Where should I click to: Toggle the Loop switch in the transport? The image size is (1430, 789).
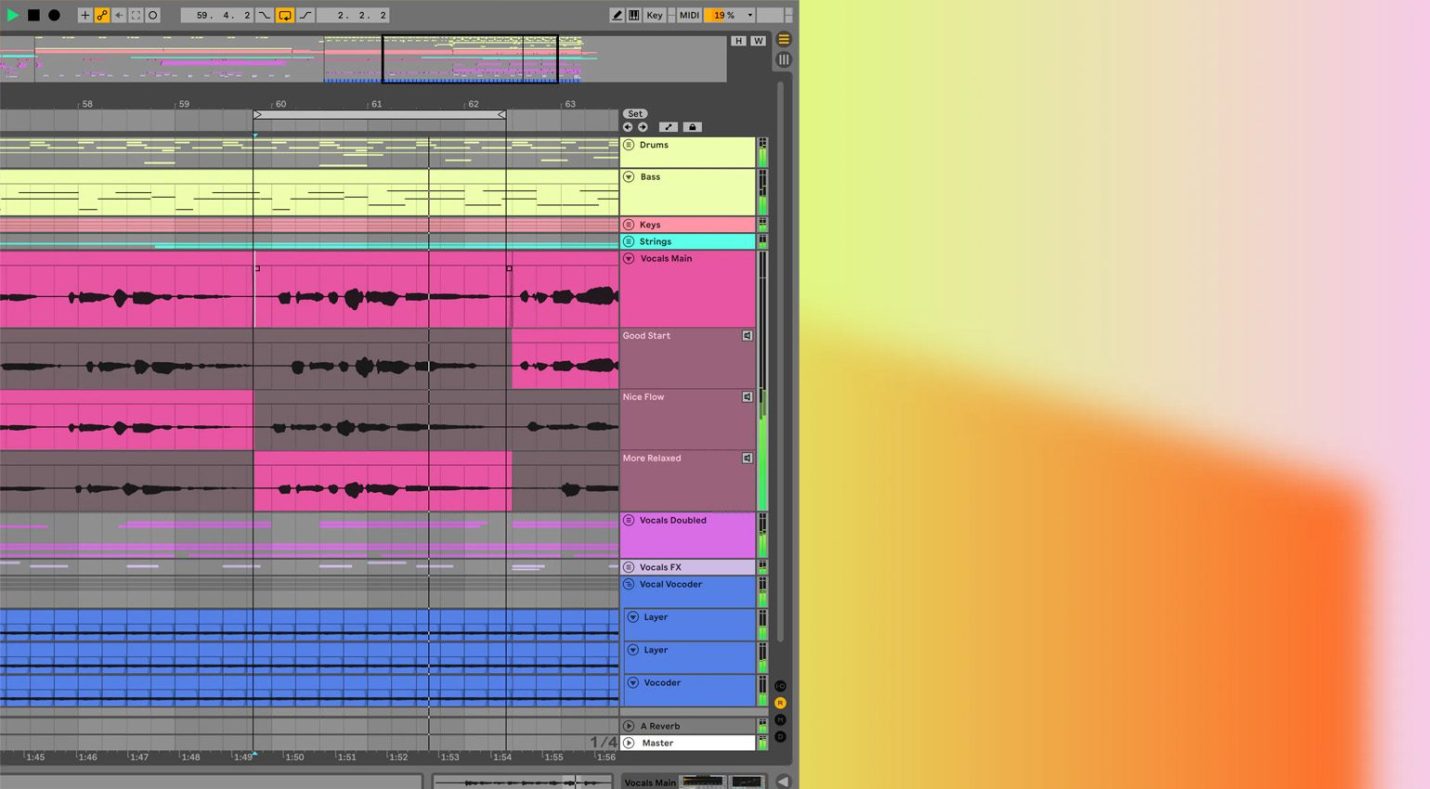(x=285, y=15)
